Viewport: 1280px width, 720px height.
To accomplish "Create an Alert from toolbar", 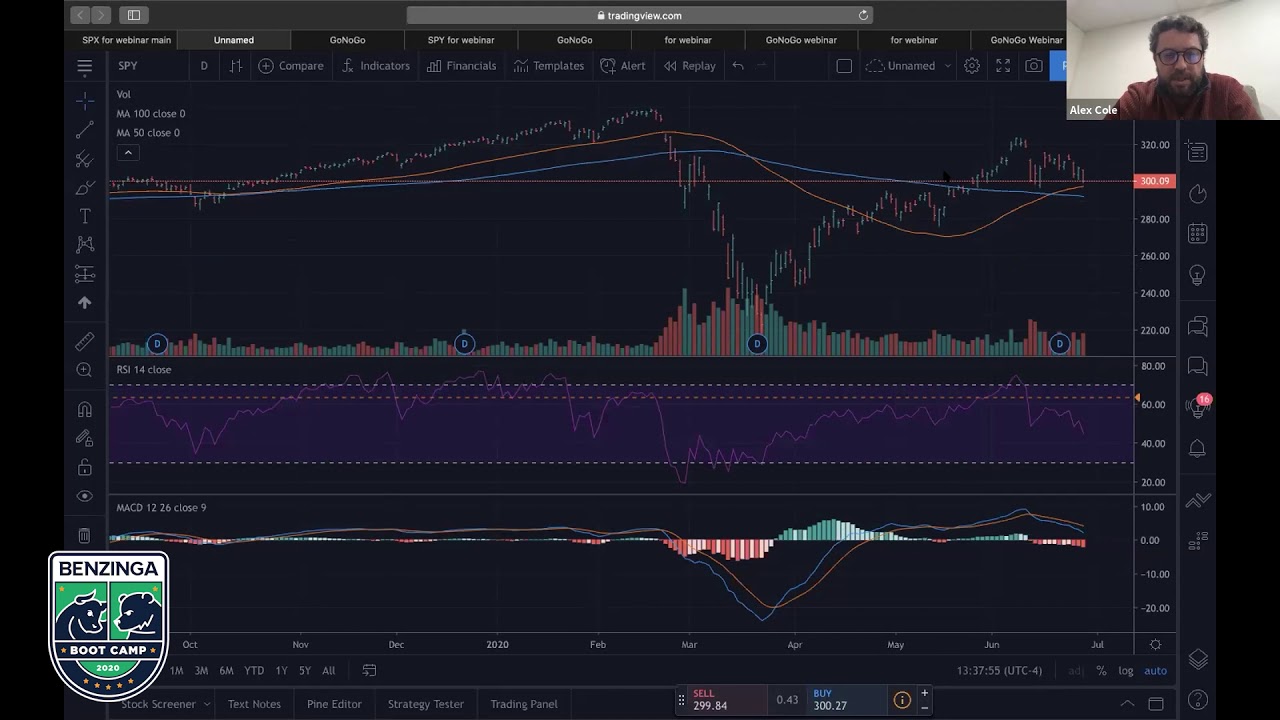I will pyautogui.click(x=623, y=66).
